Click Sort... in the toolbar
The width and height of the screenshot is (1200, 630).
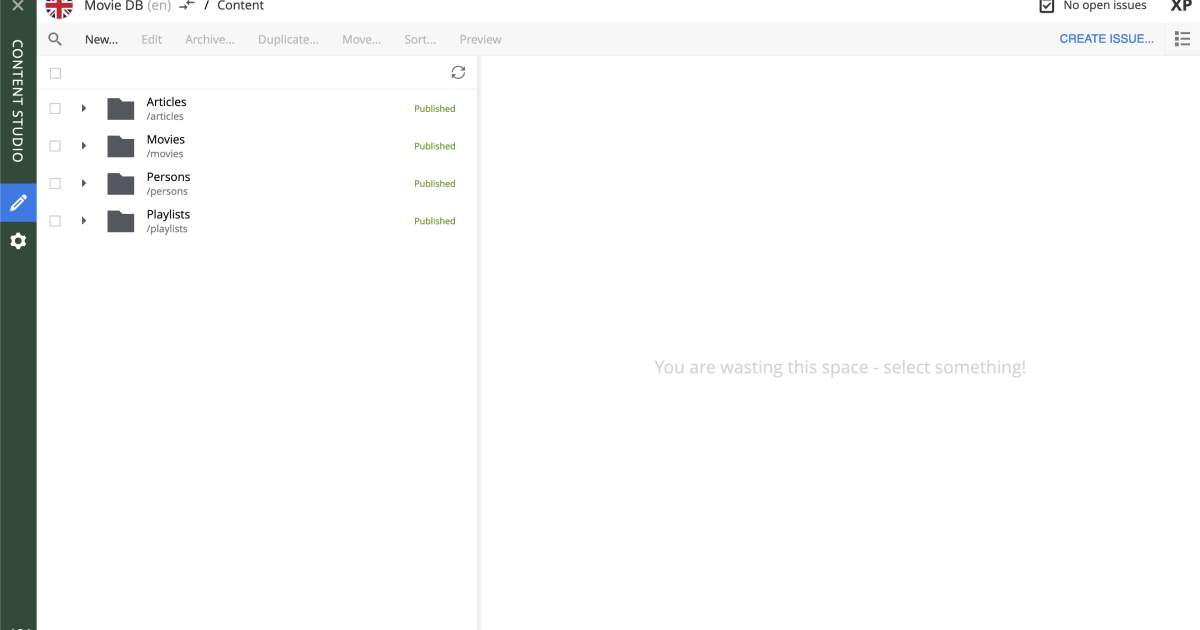click(419, 39)
